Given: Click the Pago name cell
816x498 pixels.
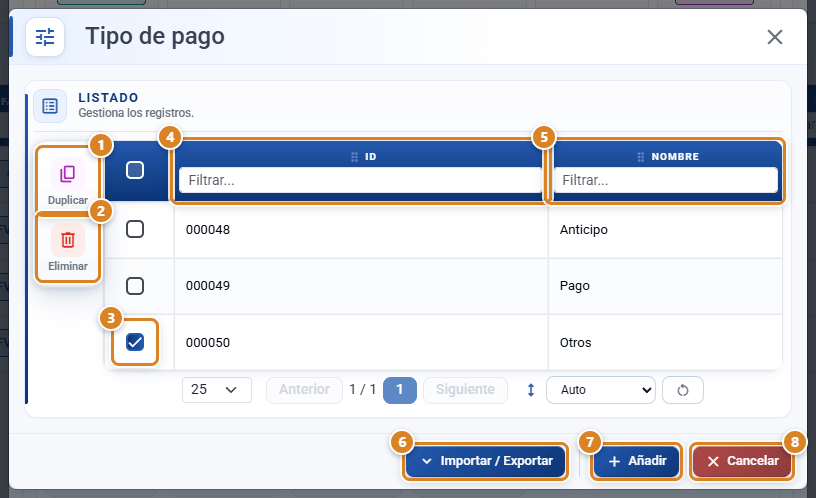Looking at the screenshot, I should (x=666, y=286).
